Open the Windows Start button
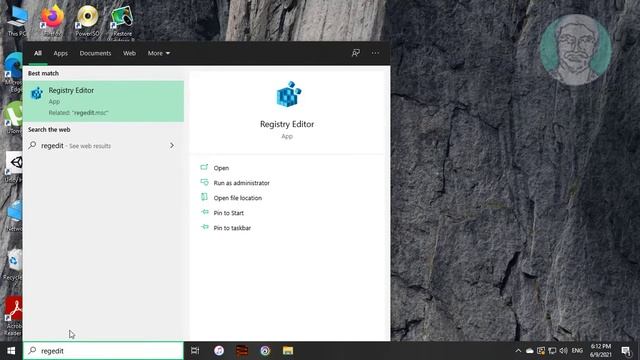The height and width of the screenshot is (360, 640). [x=11, y=351]
